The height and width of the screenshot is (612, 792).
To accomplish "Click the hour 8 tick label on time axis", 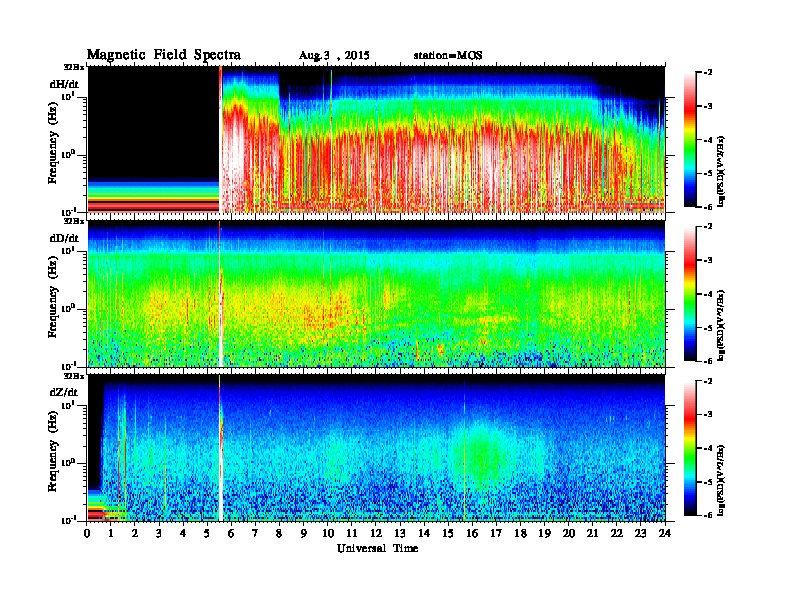I will [x=279, y=533].
